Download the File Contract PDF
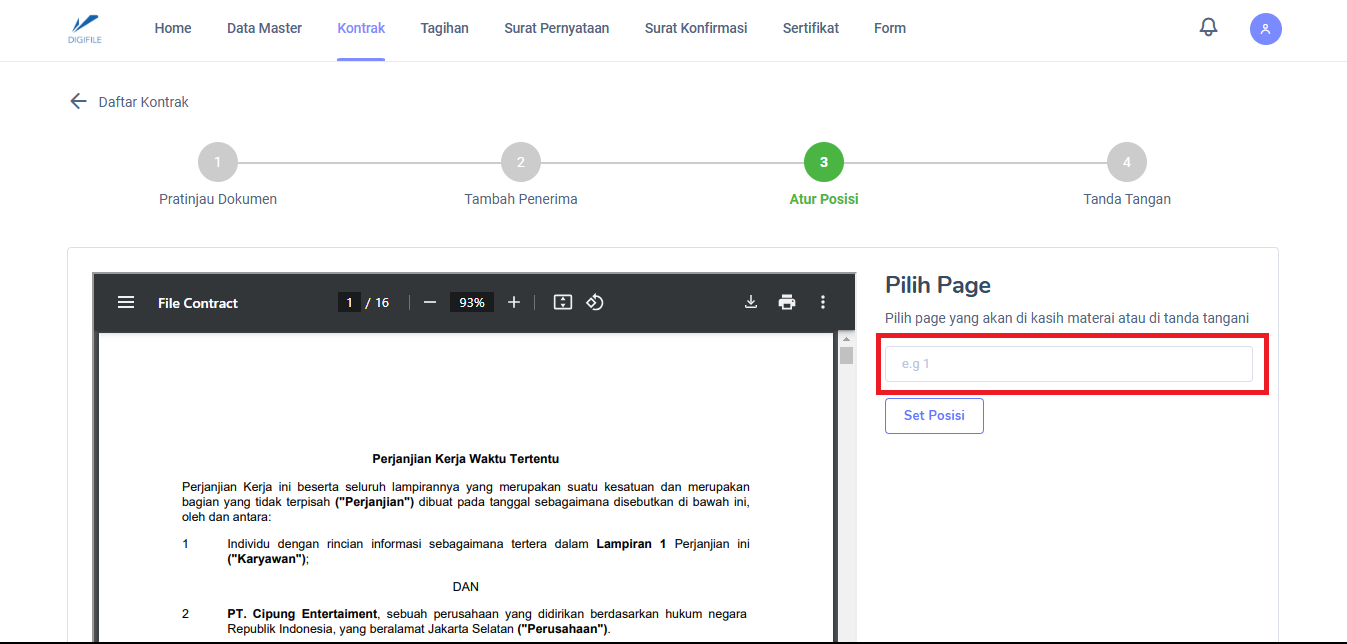This screenshot has width=1347, height=644. [751, 302]
